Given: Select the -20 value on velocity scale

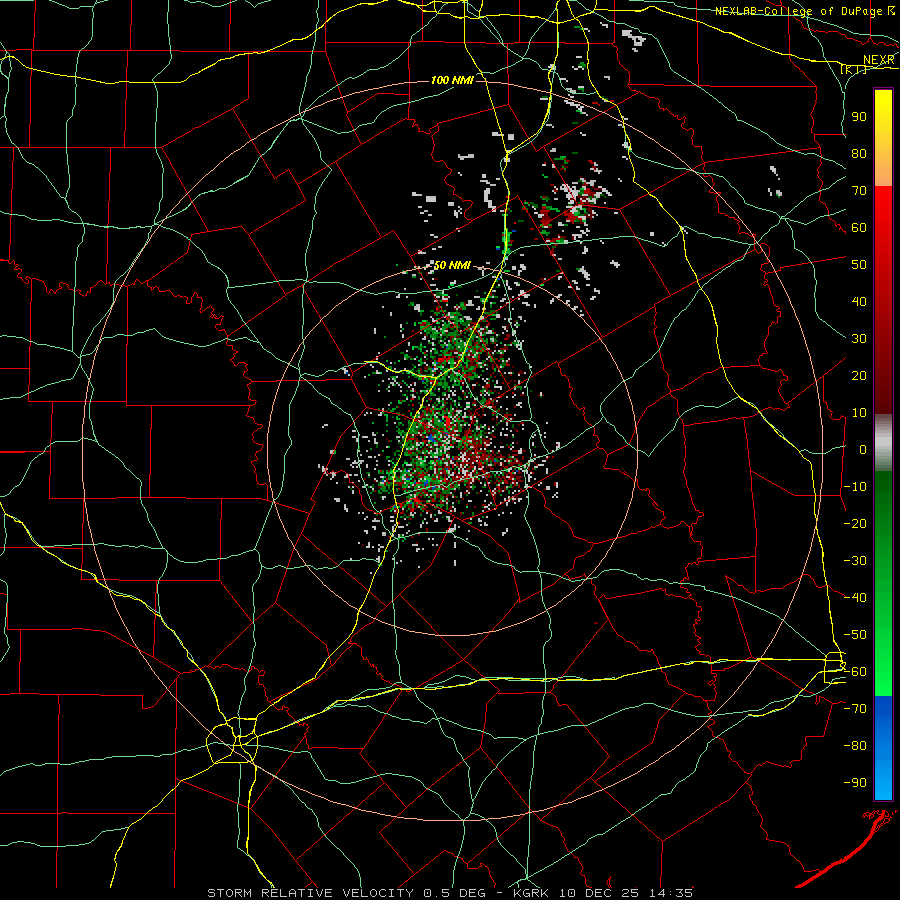Looking at the screenshot, I should click(855, 524).
